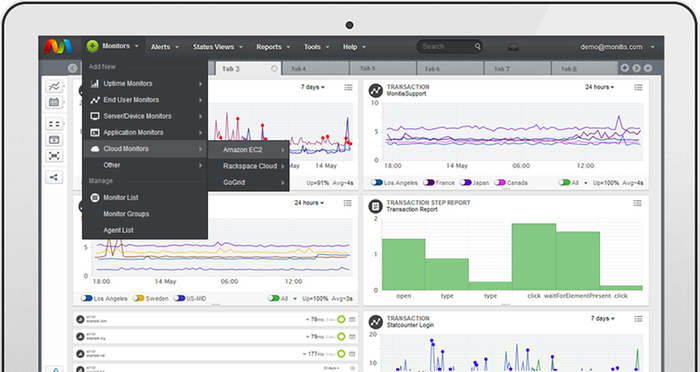The height and width of the screenshot is (372, 700).
Task: Click the fullscreen icon in the left sidebar
Action: coord(54,156)
